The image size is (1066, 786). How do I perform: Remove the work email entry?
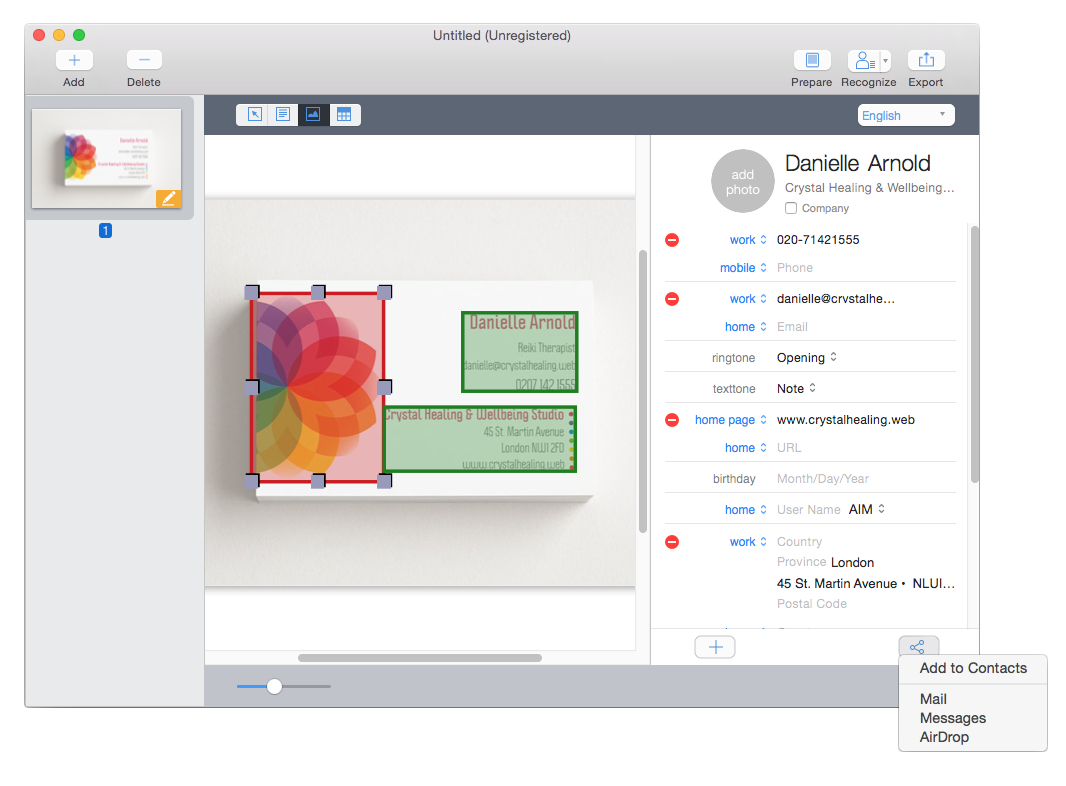tap(672, 299)
